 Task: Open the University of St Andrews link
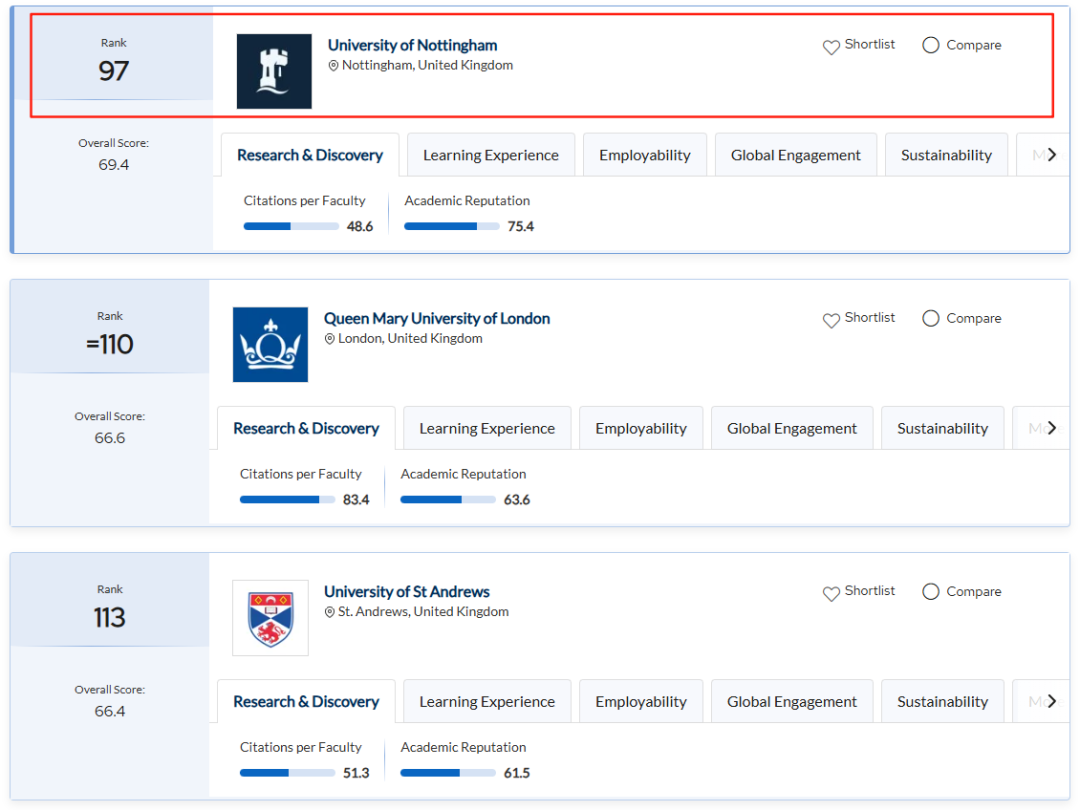(x=407, y=592)
